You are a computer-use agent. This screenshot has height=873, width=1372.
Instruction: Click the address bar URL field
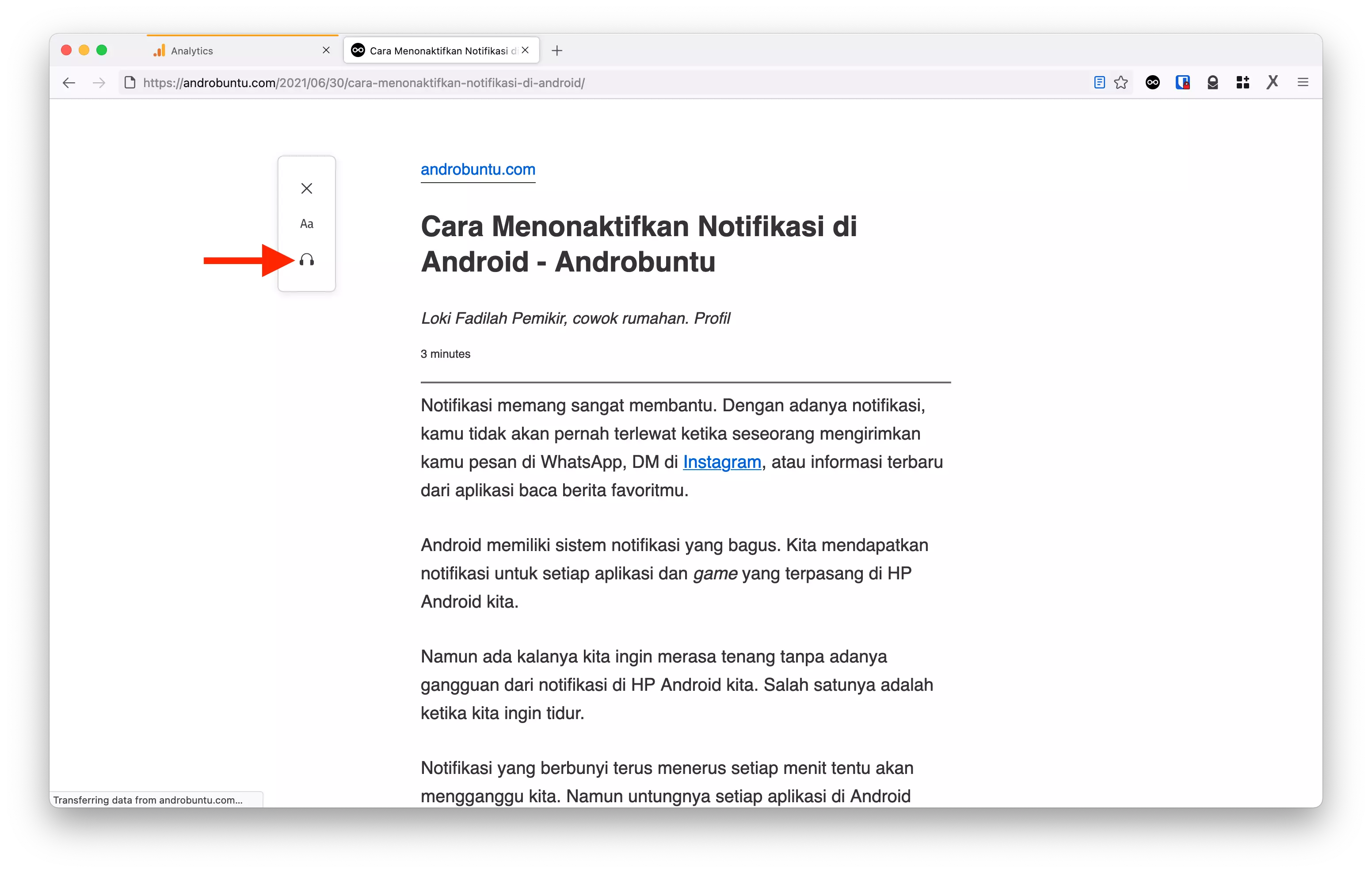pos(364,82)
